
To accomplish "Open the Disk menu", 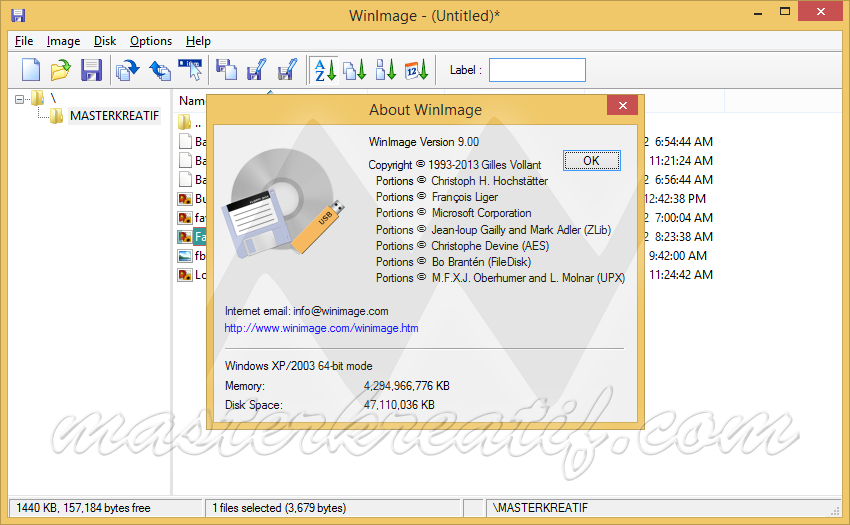I will [105, 41].
